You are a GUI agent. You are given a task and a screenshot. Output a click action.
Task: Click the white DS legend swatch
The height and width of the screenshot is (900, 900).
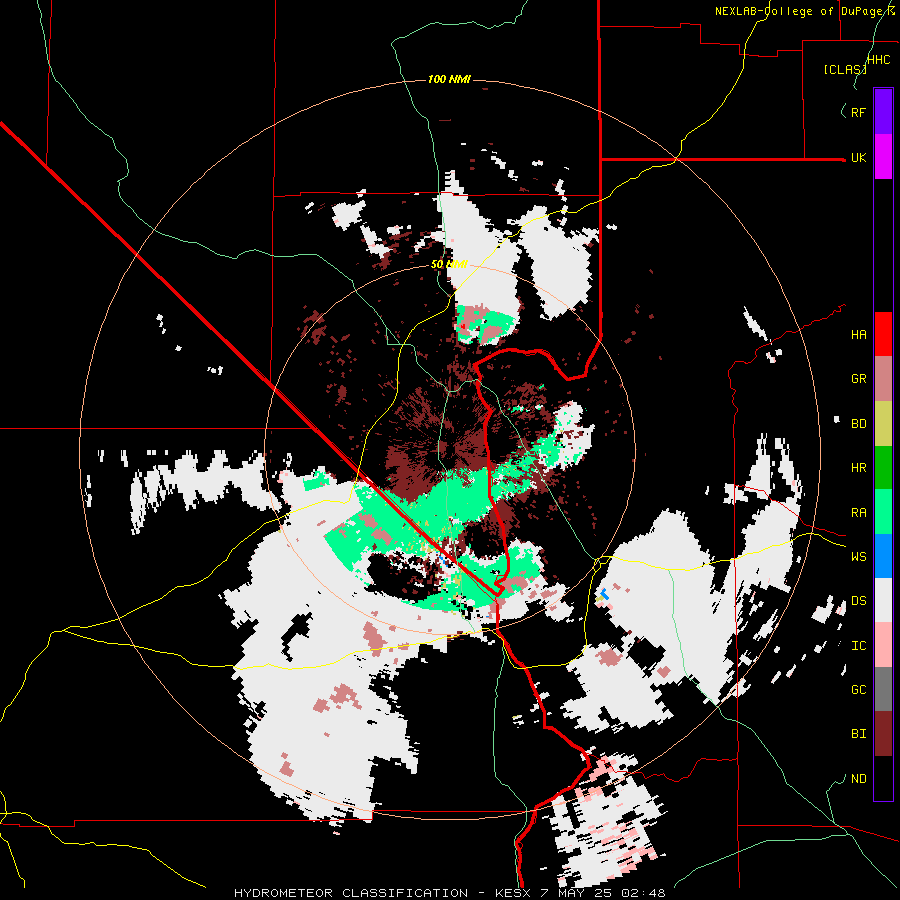coord(883,600)
